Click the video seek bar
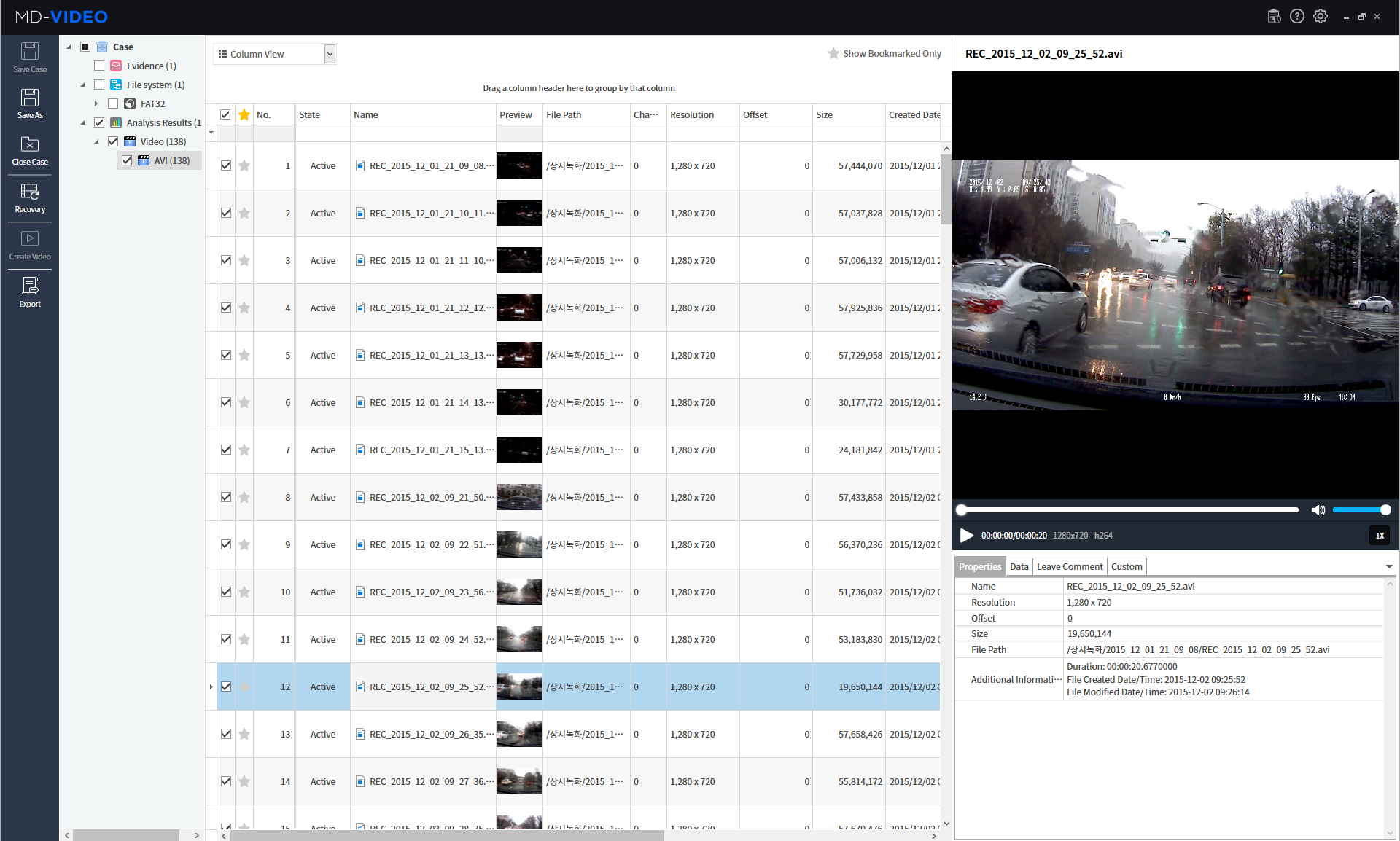 click(1130, 510)
